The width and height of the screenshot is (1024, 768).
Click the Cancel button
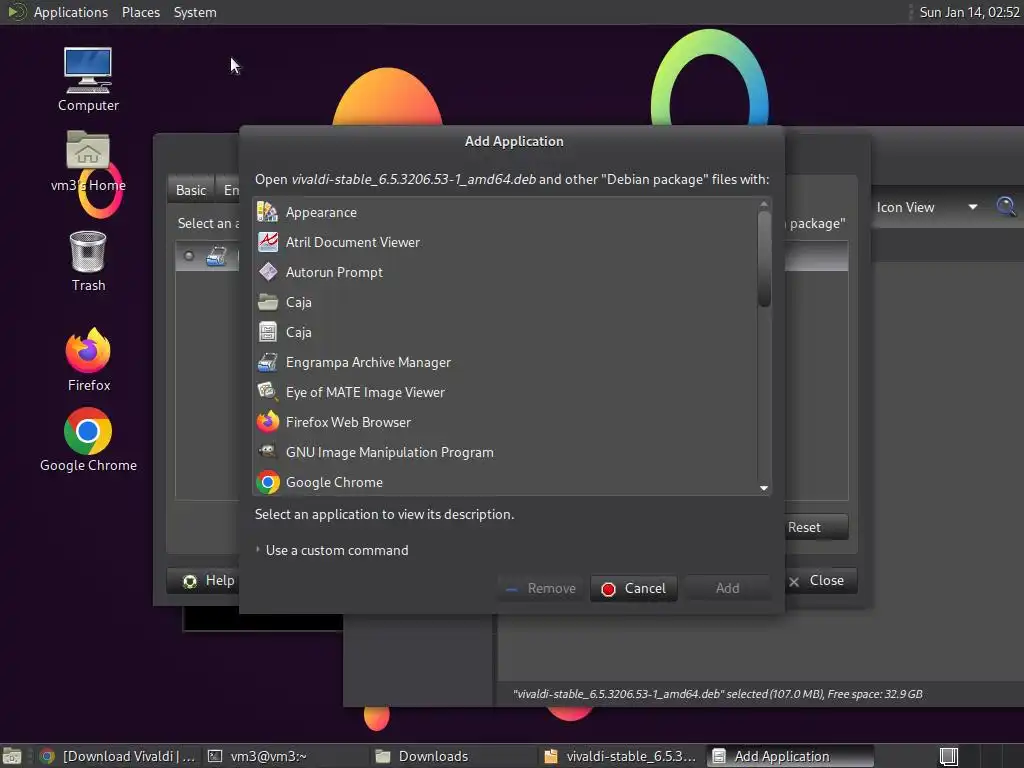[x=633, y=588]
